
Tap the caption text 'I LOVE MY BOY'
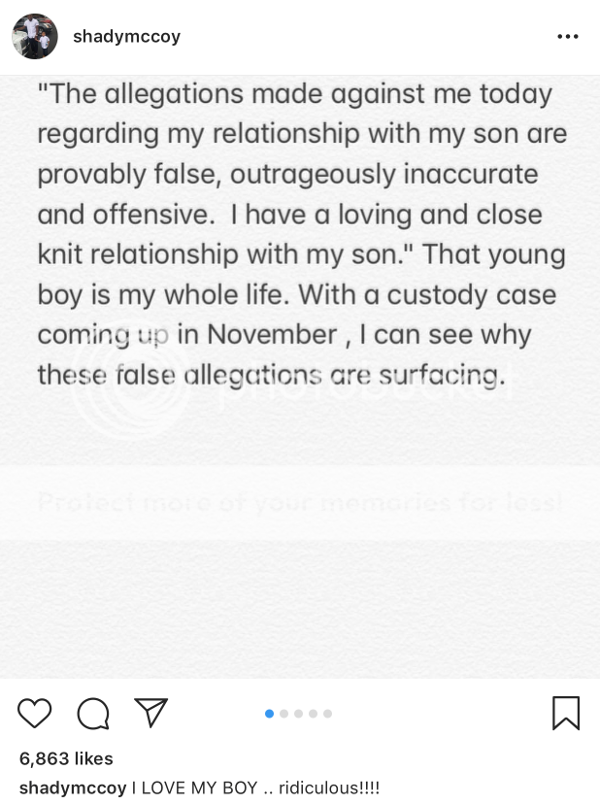coord(196,787)
